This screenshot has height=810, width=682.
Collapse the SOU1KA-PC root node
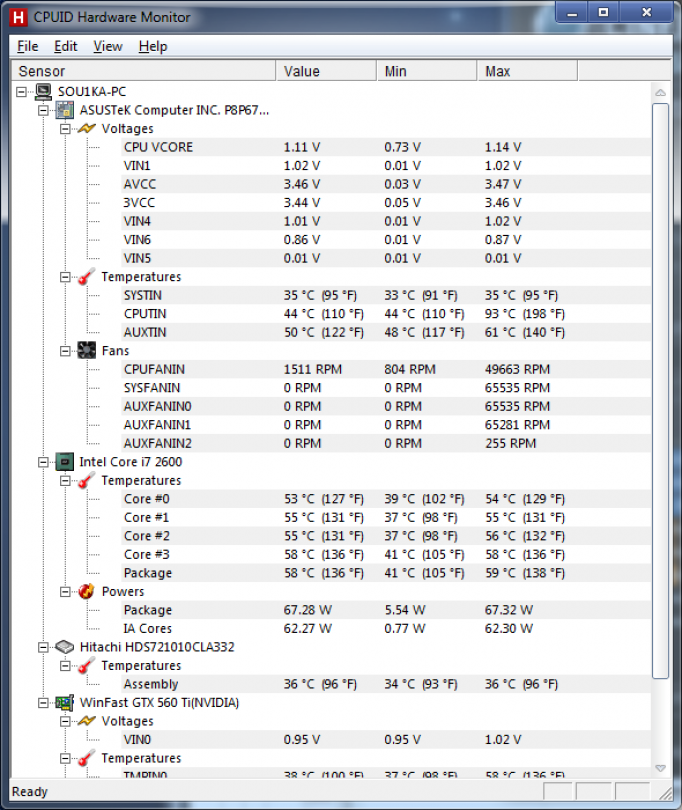coord(22,91)
